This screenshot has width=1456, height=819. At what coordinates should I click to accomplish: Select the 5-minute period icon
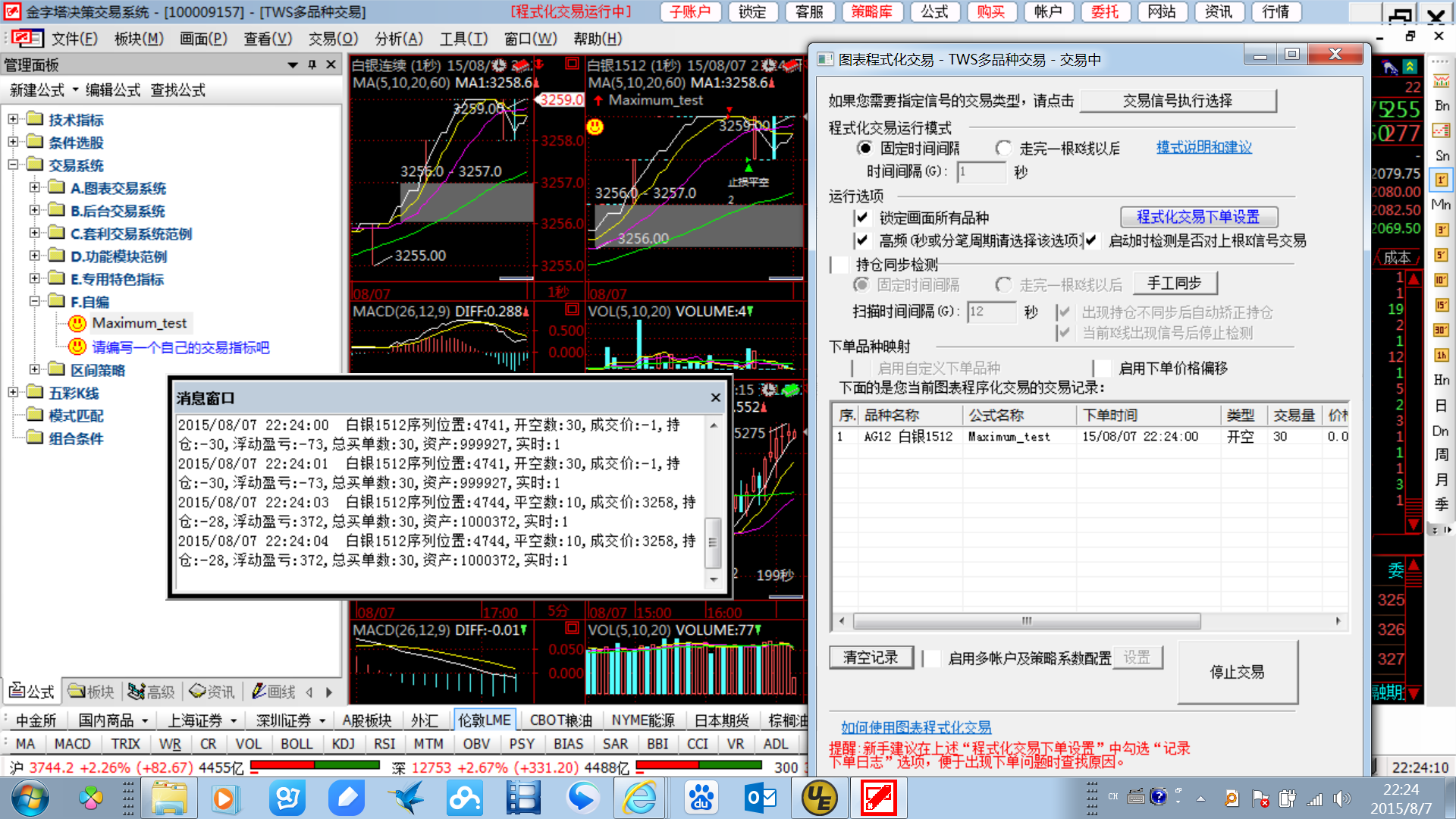pos(1442,255)
